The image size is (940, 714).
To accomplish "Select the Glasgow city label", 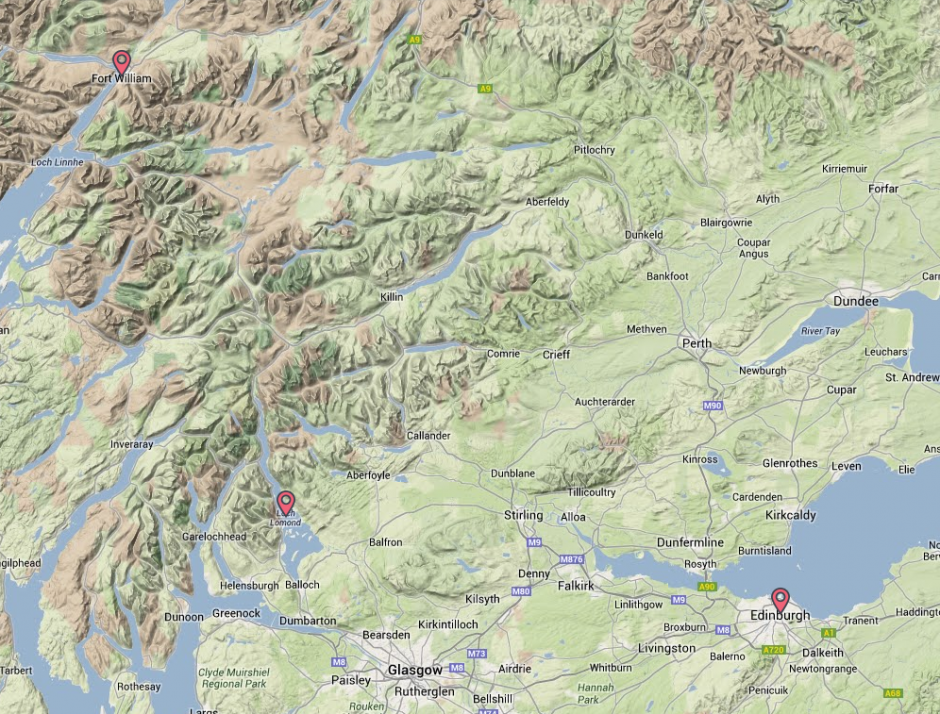I will pos(415,670).
